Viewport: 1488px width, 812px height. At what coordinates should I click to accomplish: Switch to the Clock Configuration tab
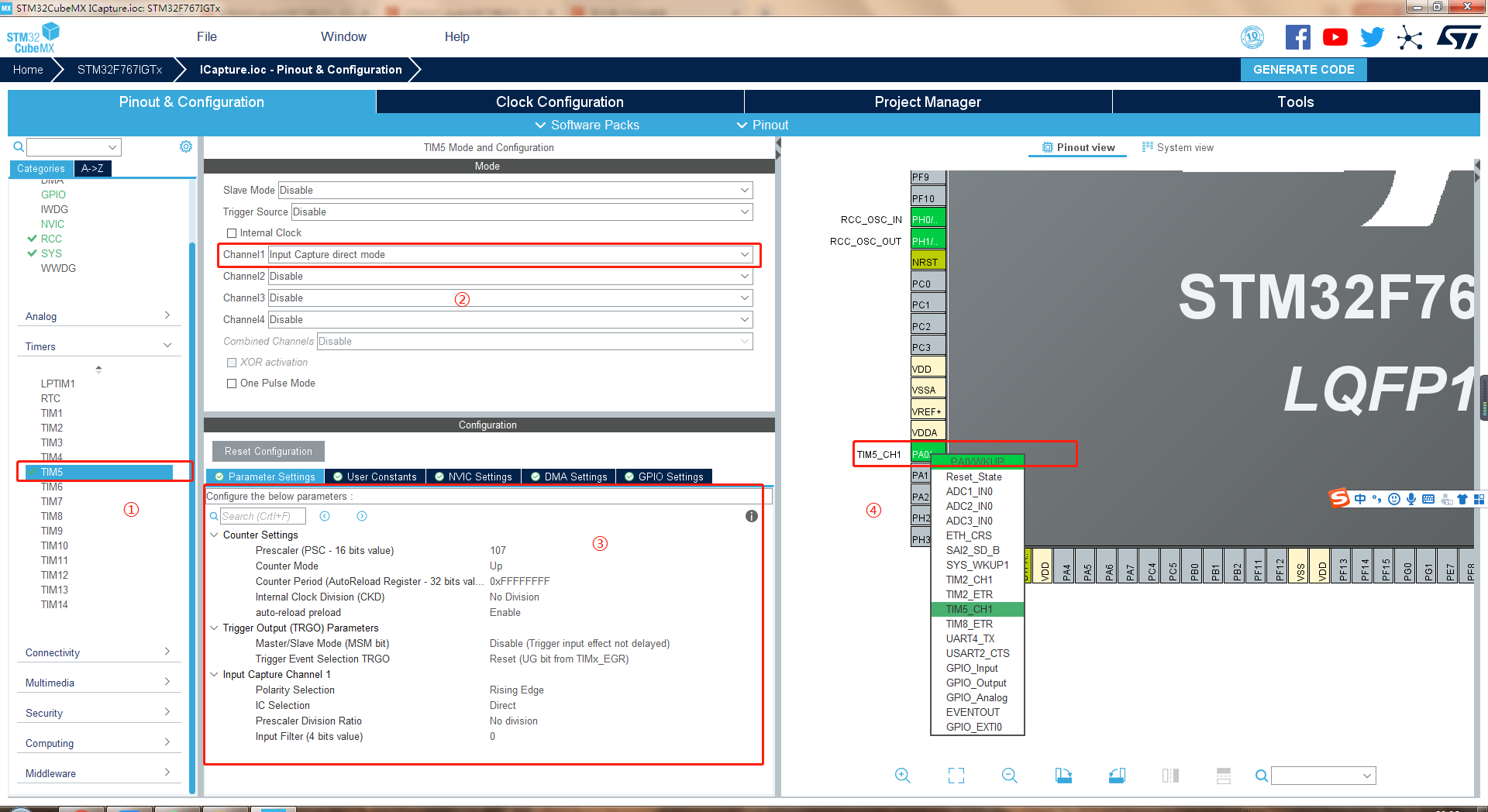point(560,101)
